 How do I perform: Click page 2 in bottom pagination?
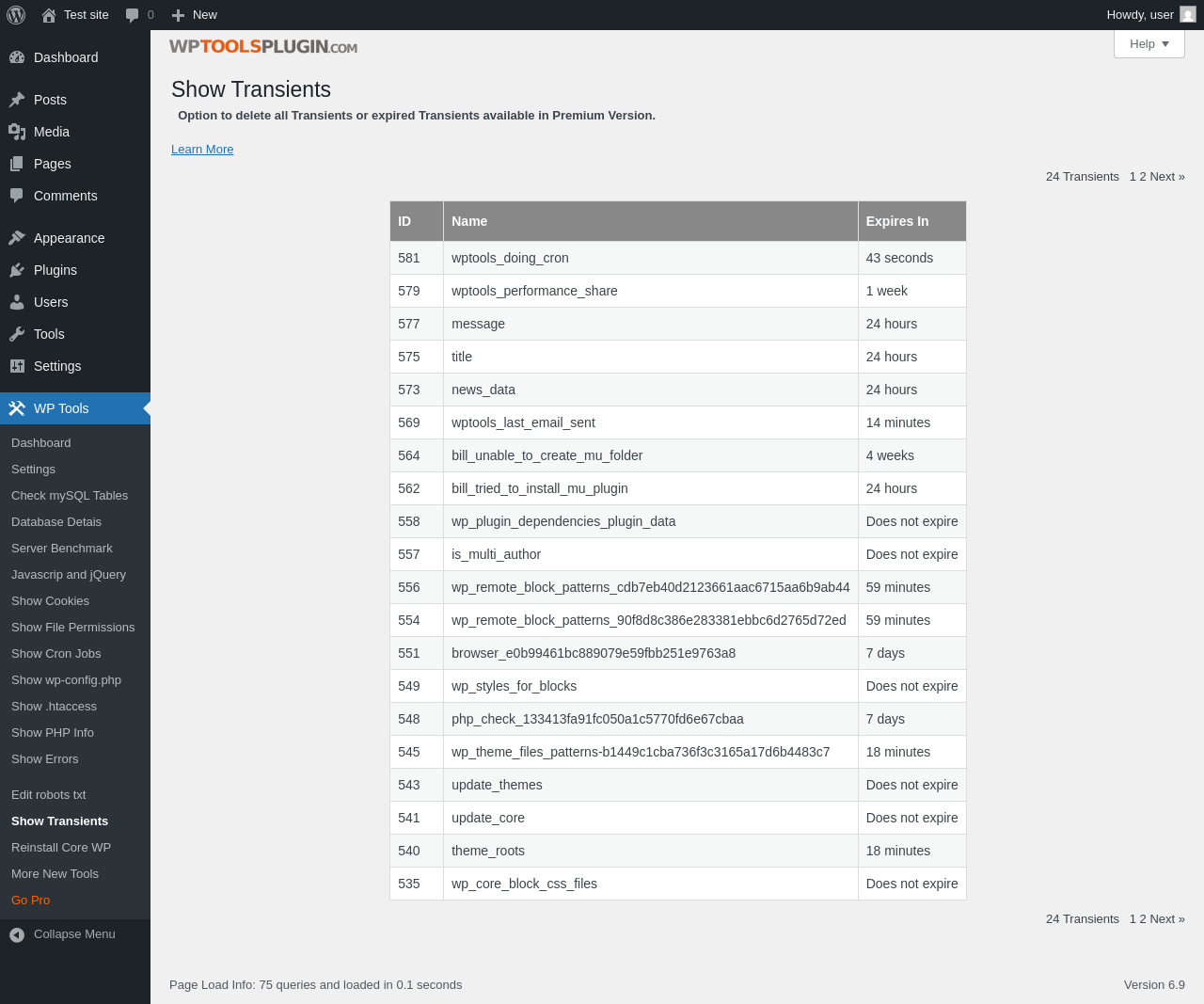(x=1143, y=919)
